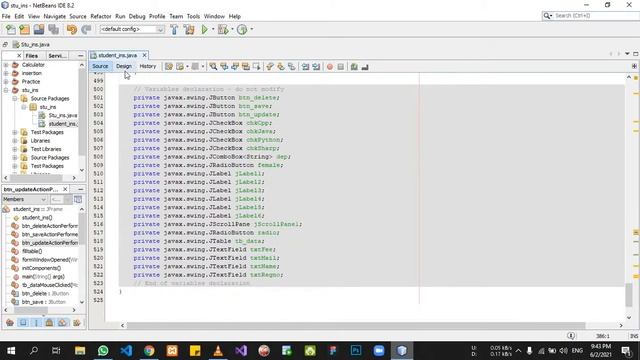Viewport: 640px width, 360px height.
Task: Start macro recording with the red circle
Action: pos(330,67)
